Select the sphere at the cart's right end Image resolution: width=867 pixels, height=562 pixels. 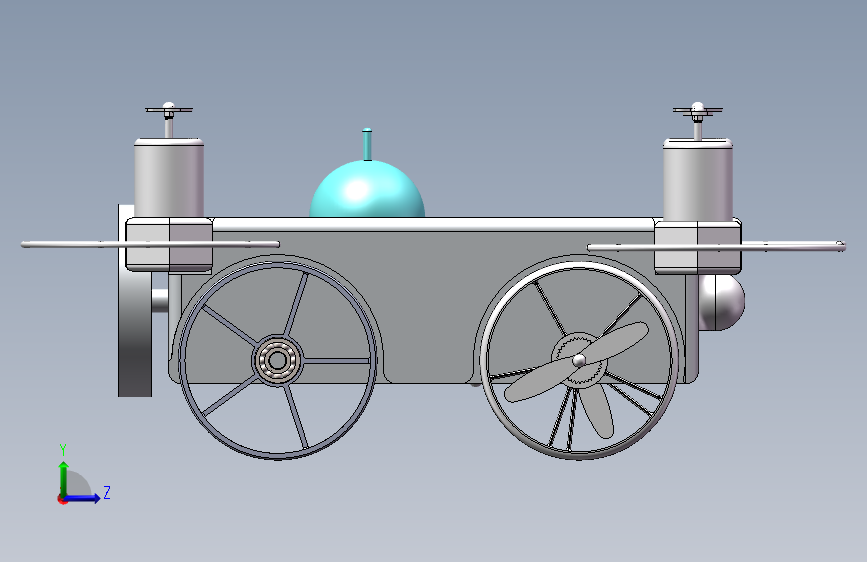coord(722,302)
